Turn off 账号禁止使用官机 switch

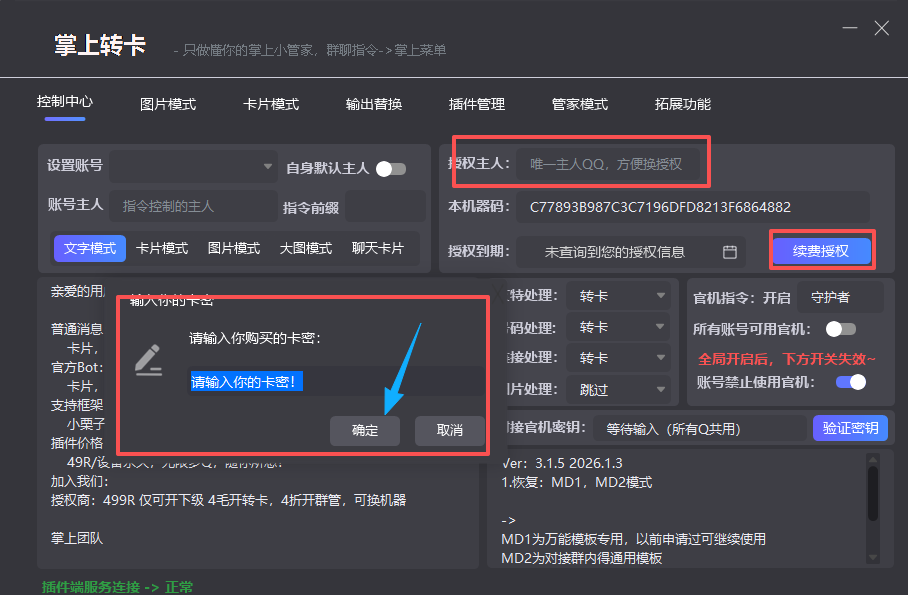pos(850,382)
